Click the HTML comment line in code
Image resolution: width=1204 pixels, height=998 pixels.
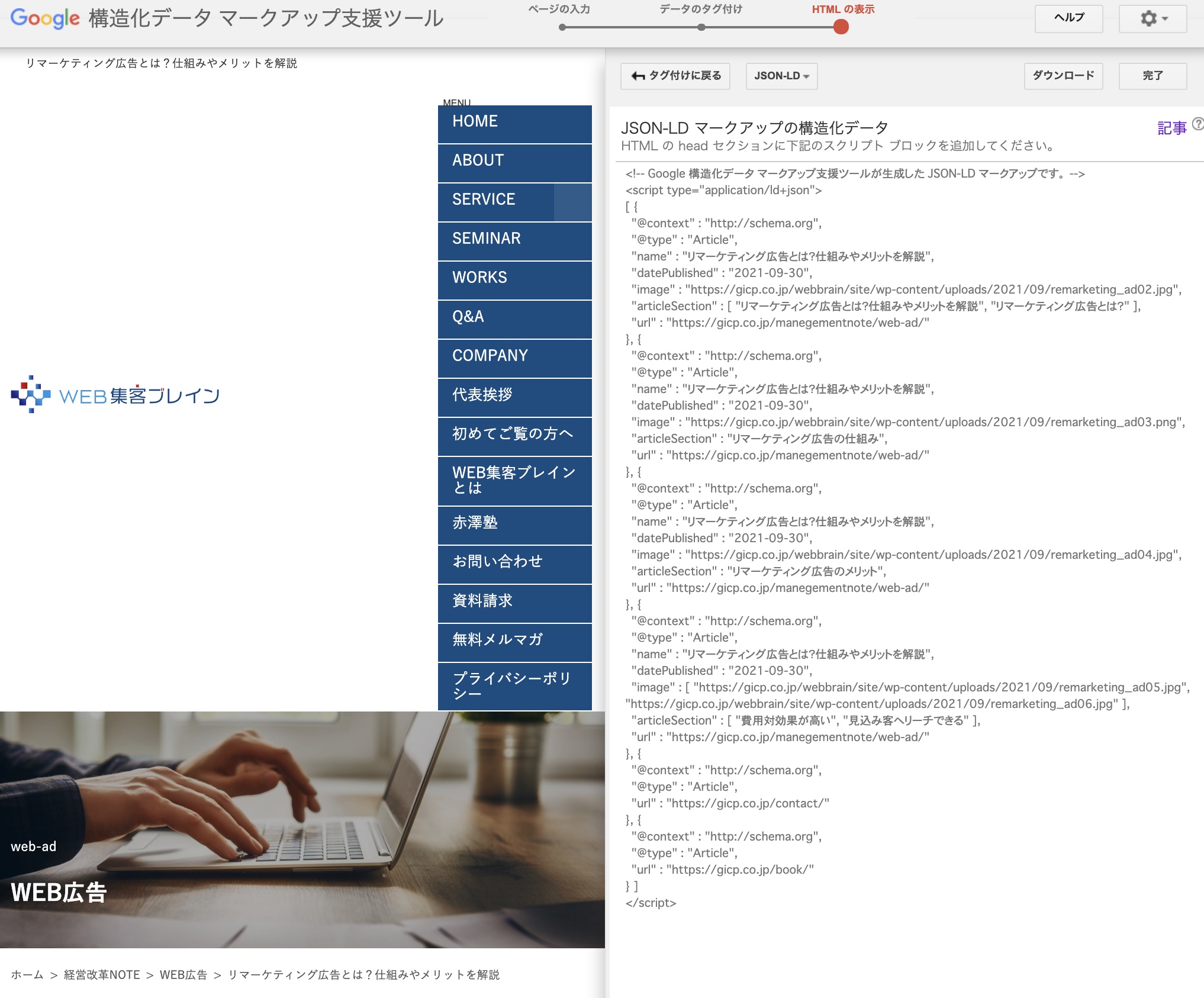(x=855, y=173)
